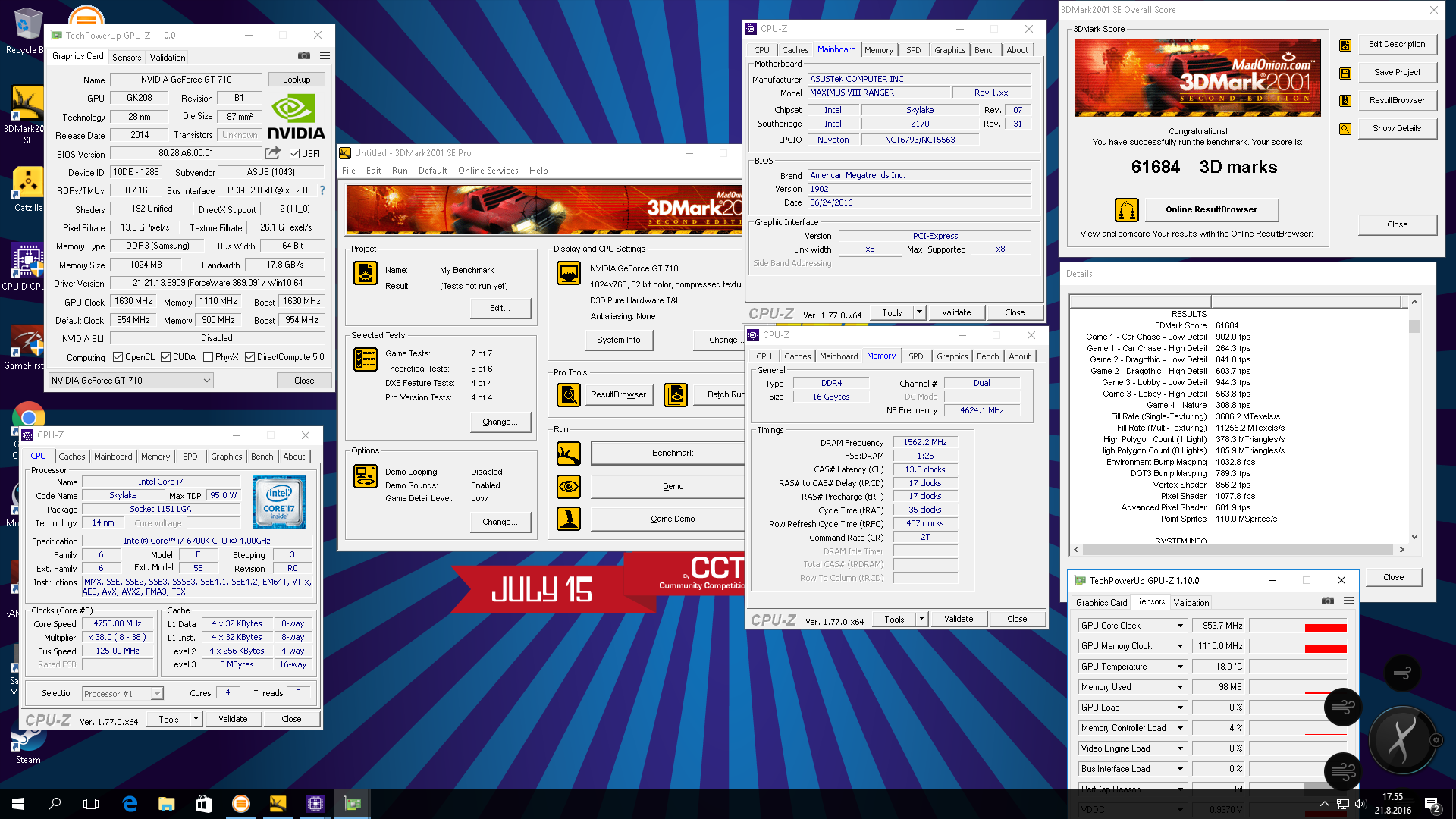Switch to SPD tab in Mainboard CPU-Z window
Image resolution: width=1456 pixels, height=819 pixels.
913,50
